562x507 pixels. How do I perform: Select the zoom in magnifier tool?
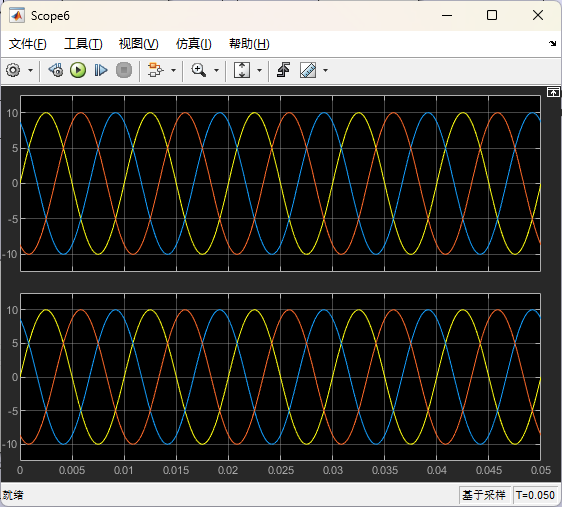click(199, 70)
